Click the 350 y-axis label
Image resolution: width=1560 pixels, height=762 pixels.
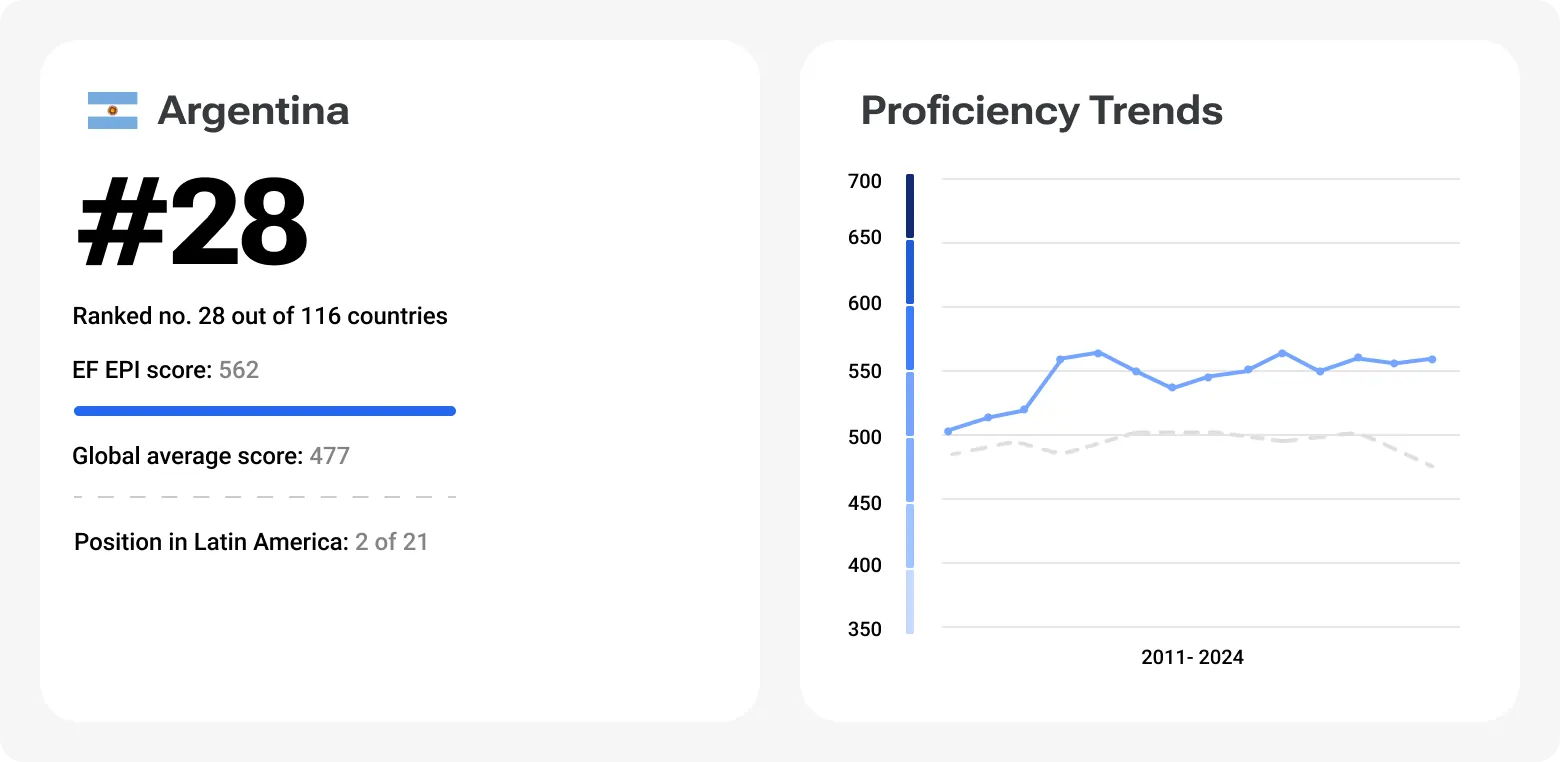864,629
